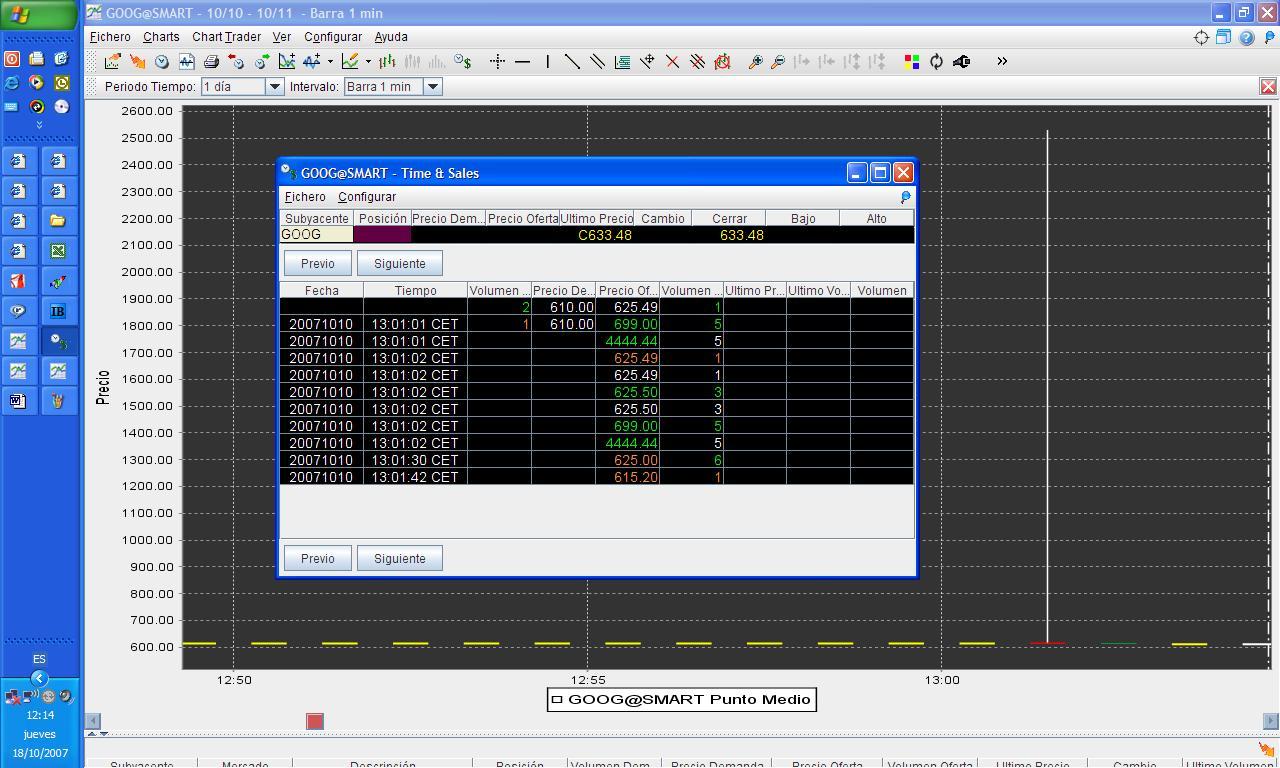Click the zoom out magnifier icon
This screenshot has width=1280, height=768.
pyautogui.click(x=778, y=62)
